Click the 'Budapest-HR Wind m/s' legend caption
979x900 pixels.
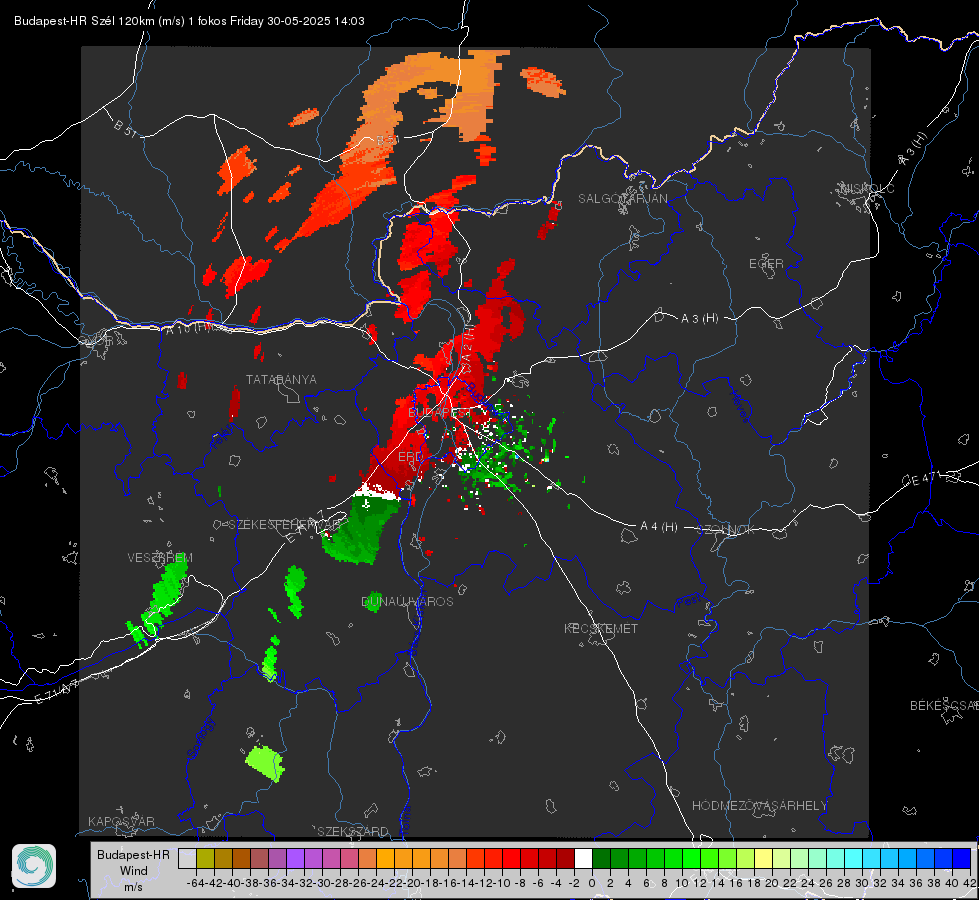(x=133, y=870)
